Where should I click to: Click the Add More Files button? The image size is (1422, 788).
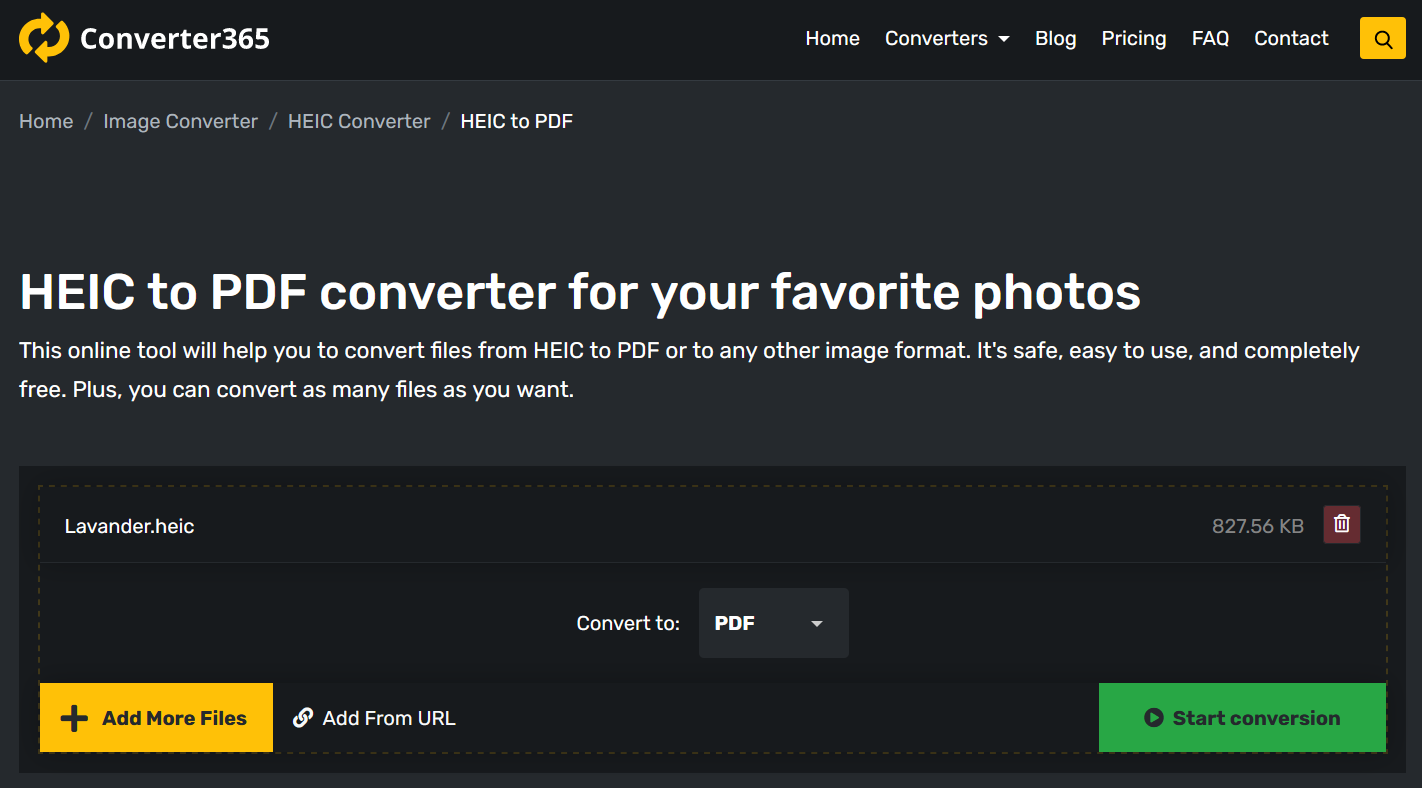[x=156, y=717]
